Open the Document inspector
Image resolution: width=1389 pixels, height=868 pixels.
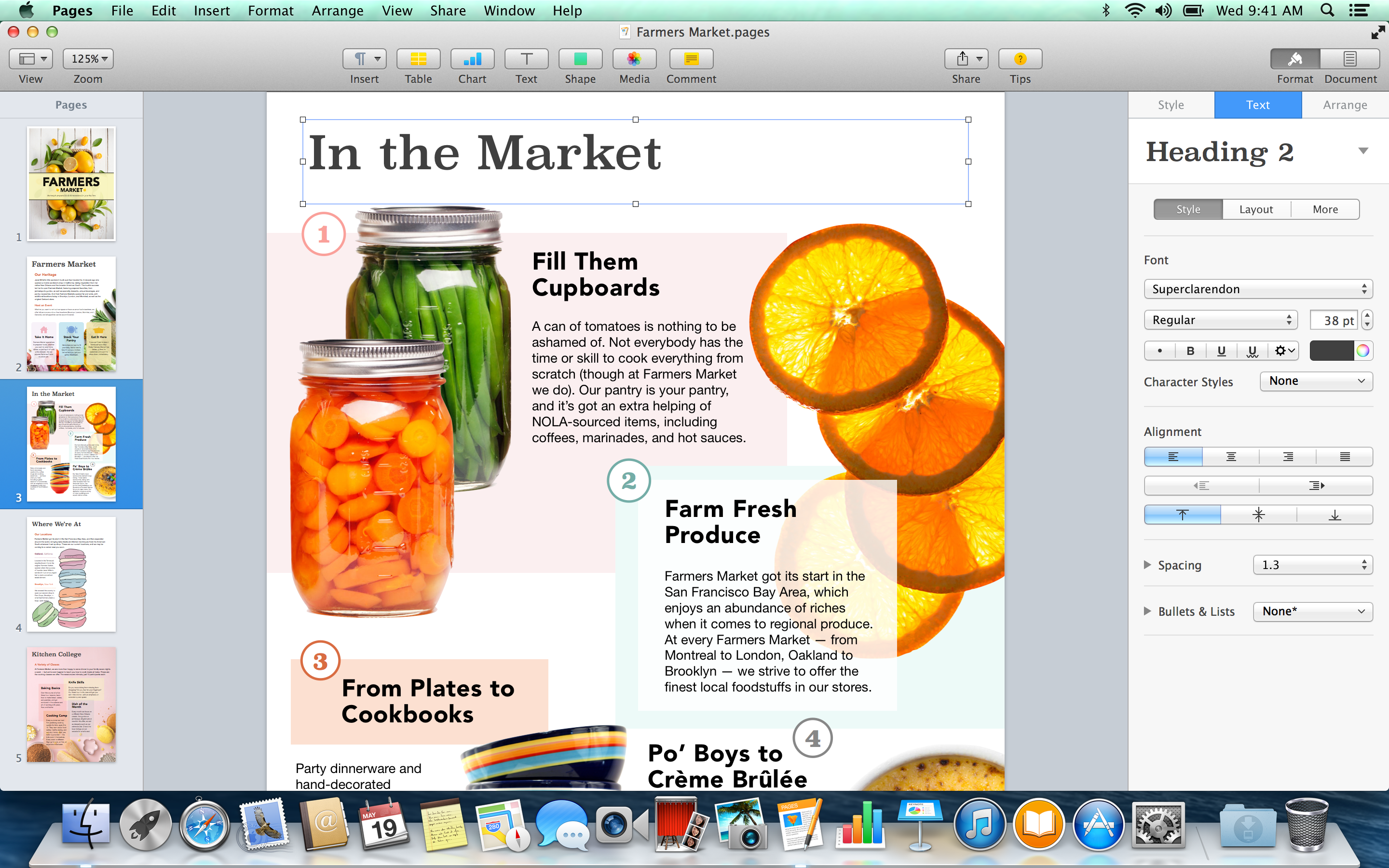[1350, 58]
